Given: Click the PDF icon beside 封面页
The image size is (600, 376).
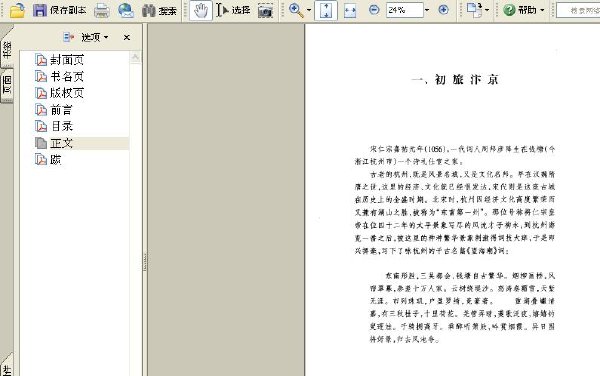Looking at the screenshot, I should tap(41, 60).
